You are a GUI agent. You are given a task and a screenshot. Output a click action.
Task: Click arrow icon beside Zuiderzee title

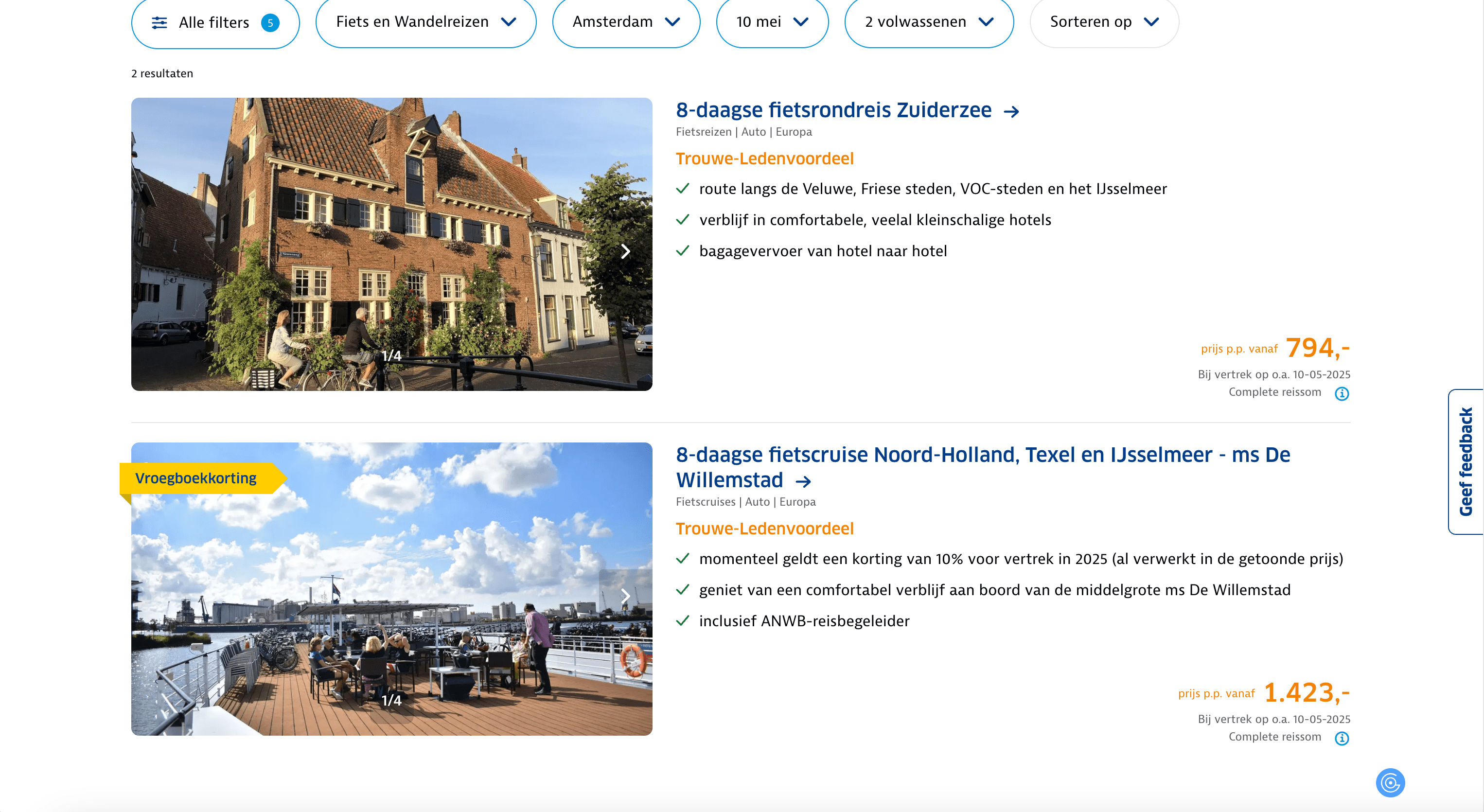tap(1011, 112)
